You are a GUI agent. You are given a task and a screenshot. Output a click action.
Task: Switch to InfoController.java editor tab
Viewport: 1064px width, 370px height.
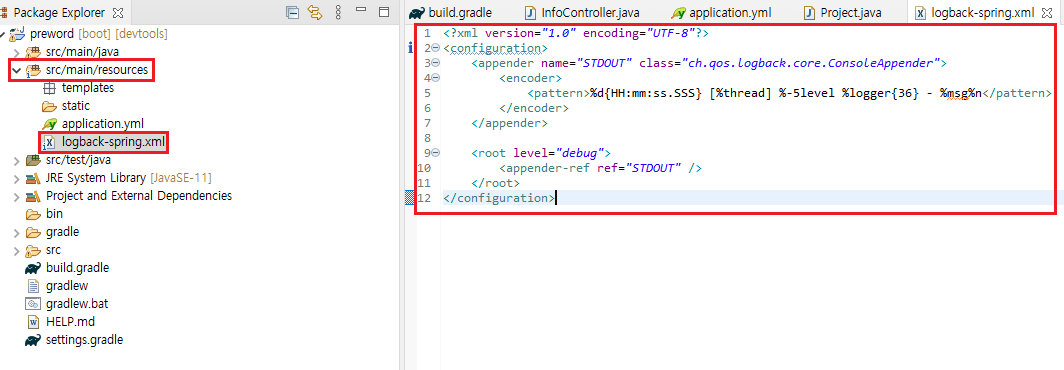[583, 12]
